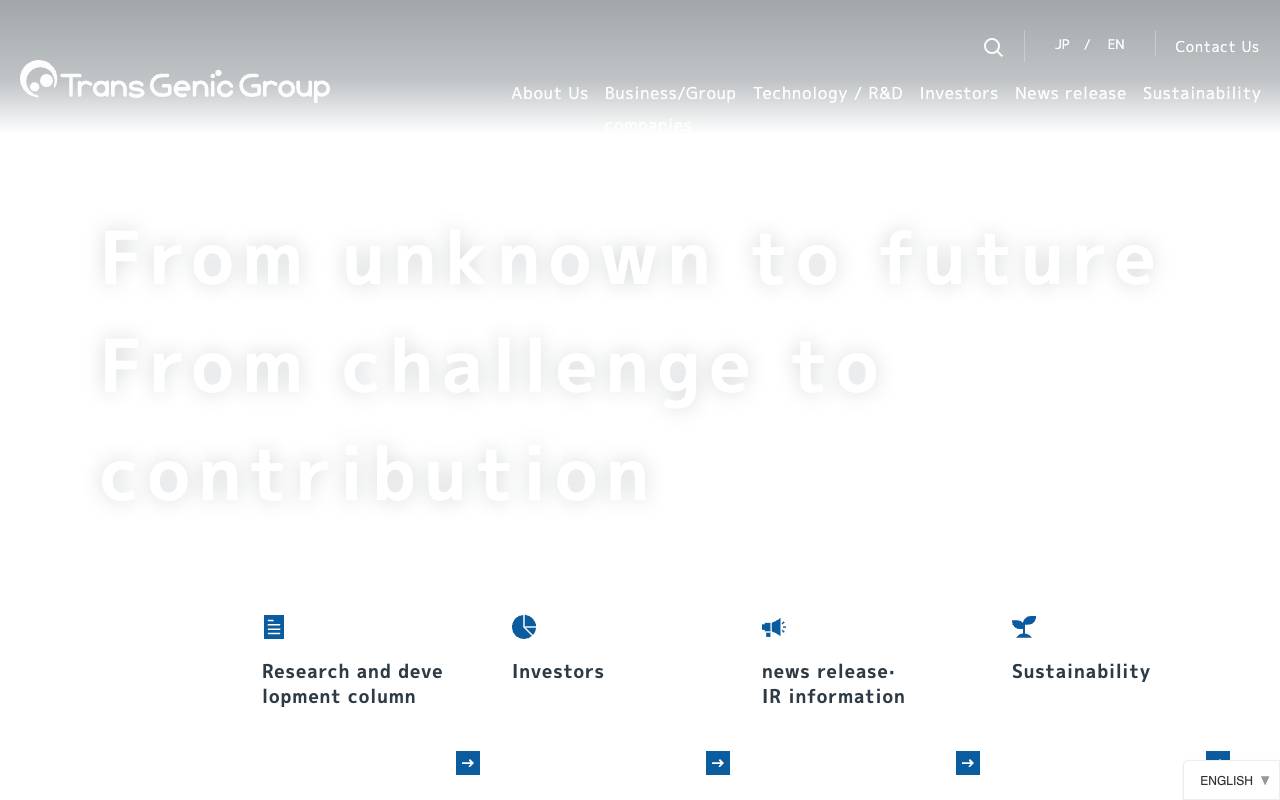This screenshot has width=1280, height=800.
Task: Click the megaphone news release icon
Action: (773, 627)
